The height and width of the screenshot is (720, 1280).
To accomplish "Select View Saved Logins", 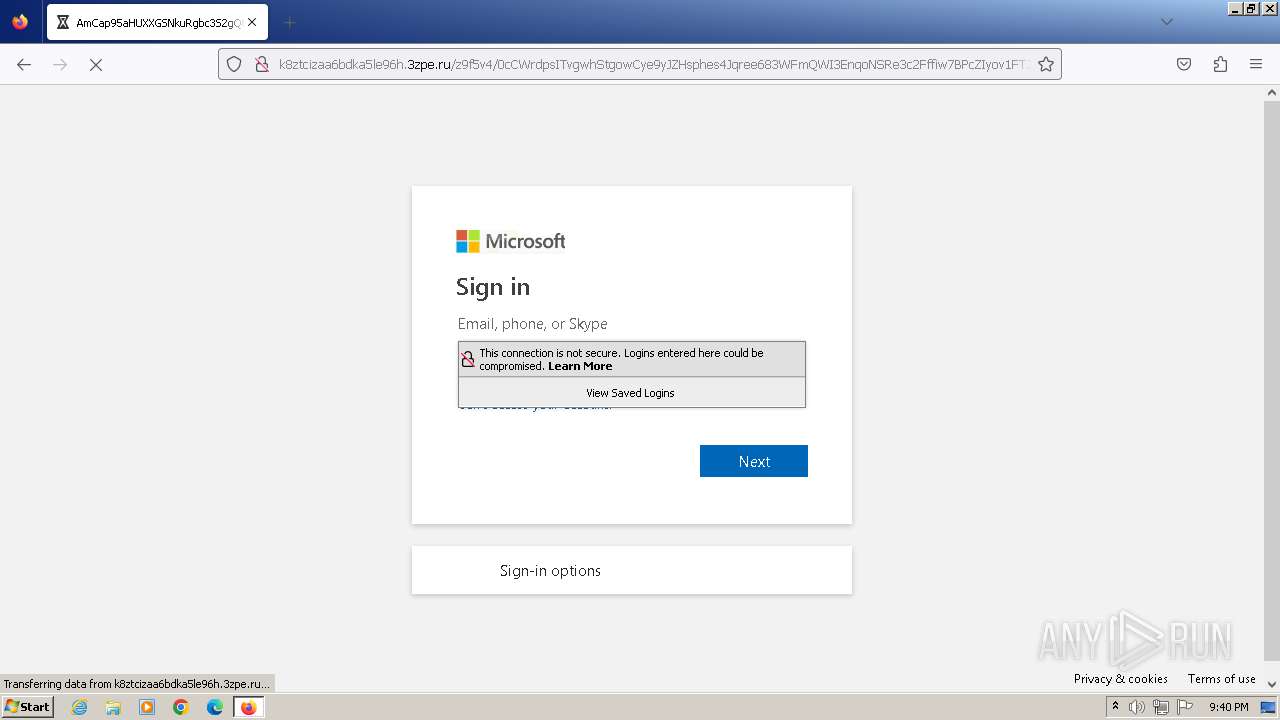I will tap(631, 393).
